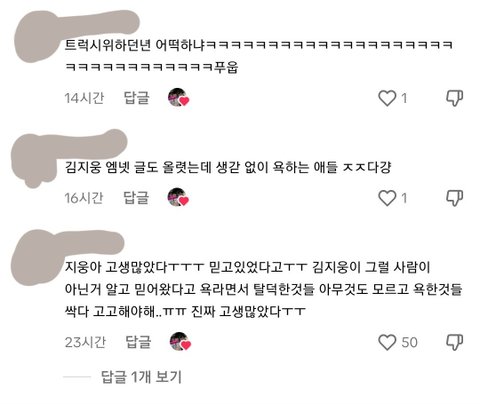Reply with 답글 on the 16시간 comment
Image resolution: width=480 pixels, height=404 pixels.
[x=136, y=198]
